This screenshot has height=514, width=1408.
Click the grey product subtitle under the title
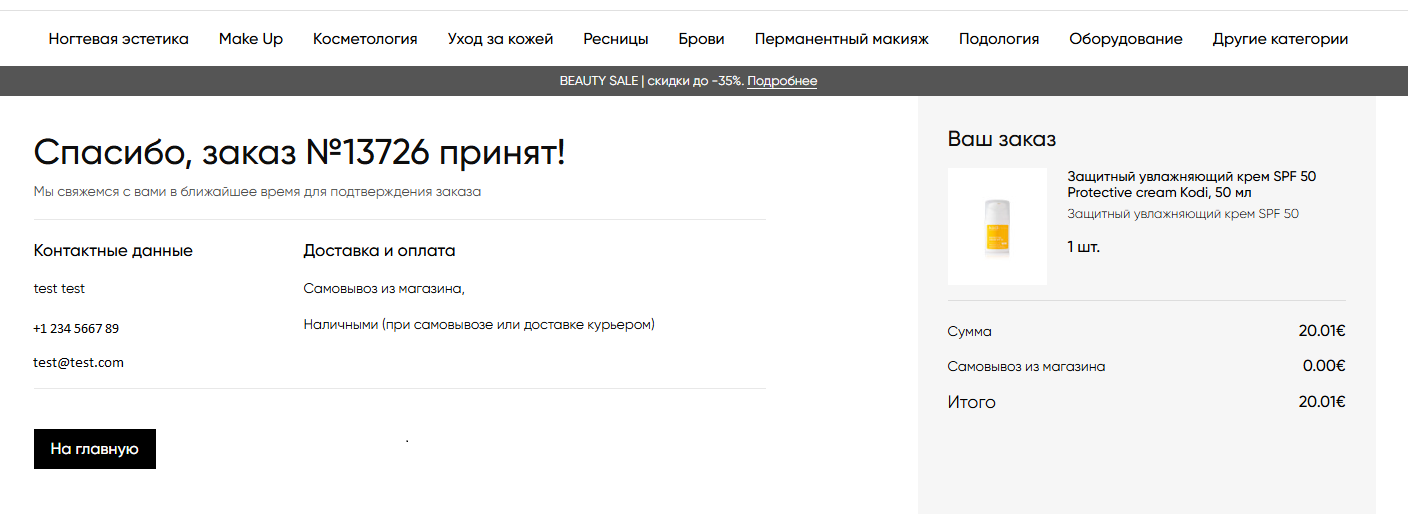tap(1182, 214)
